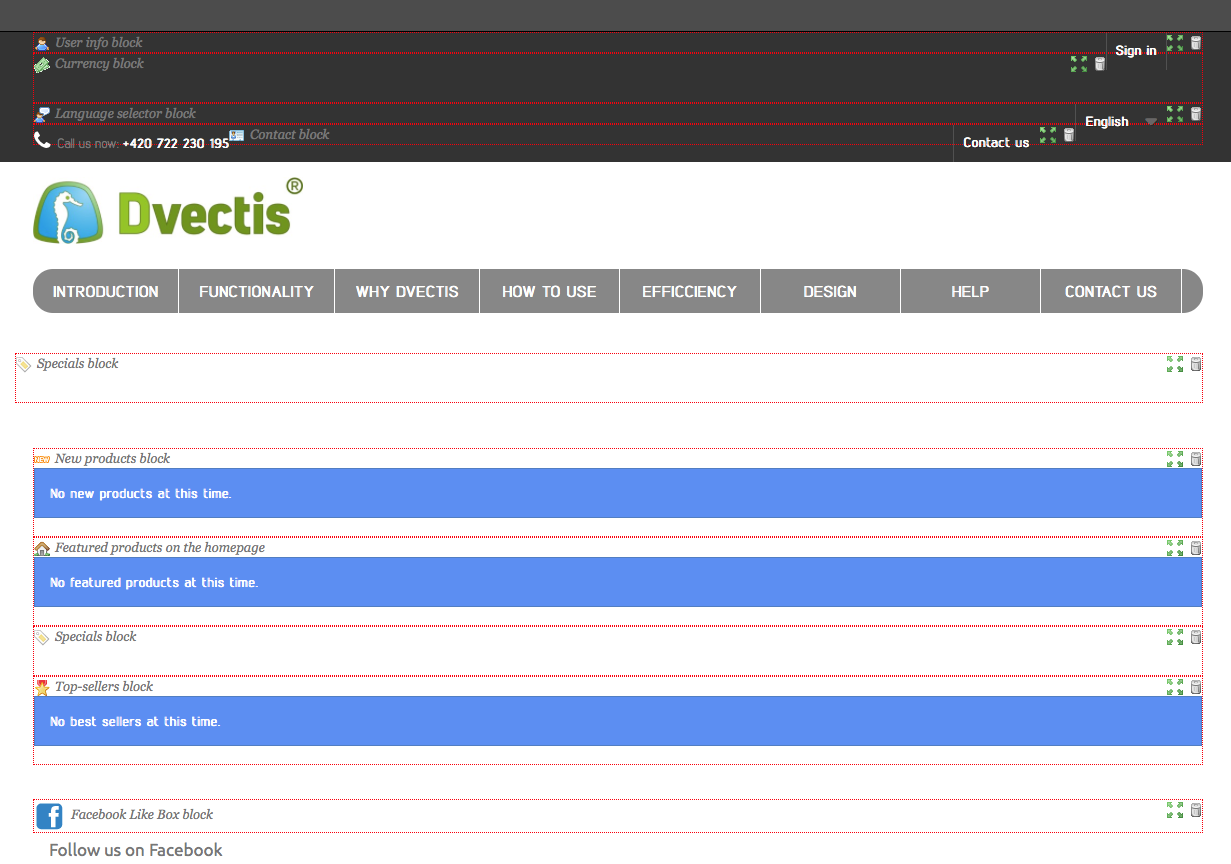Open the Efficciency menu item
The height and width of the screenshot is (864, 1231).
[690, 291]
